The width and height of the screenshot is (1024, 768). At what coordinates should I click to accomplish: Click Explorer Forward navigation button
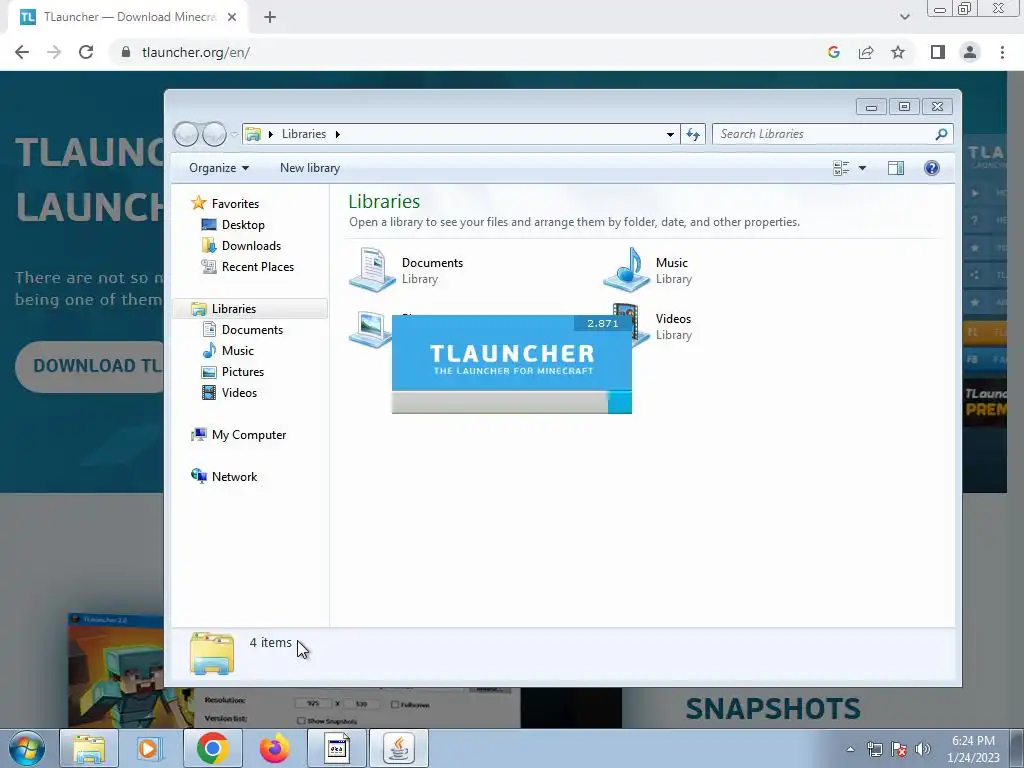tap(214, 134)
